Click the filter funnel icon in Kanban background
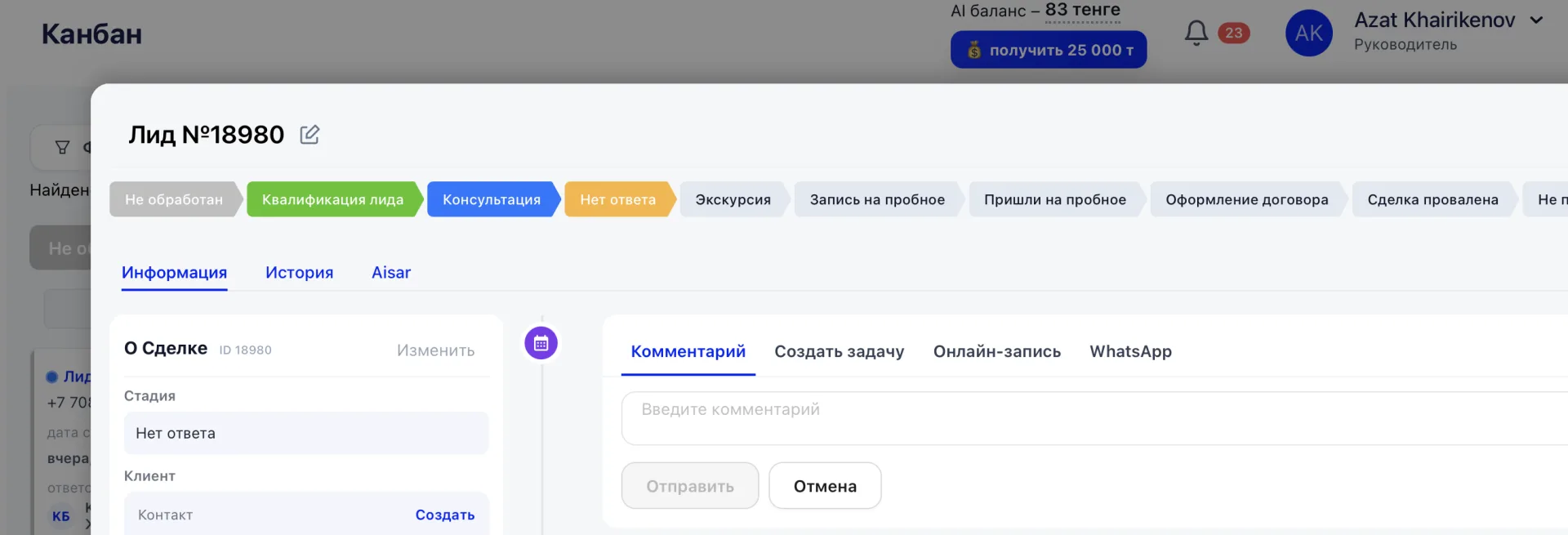The width and height of the screenshot is (1568, 535). pyautogui.click(x=62, y=148)
